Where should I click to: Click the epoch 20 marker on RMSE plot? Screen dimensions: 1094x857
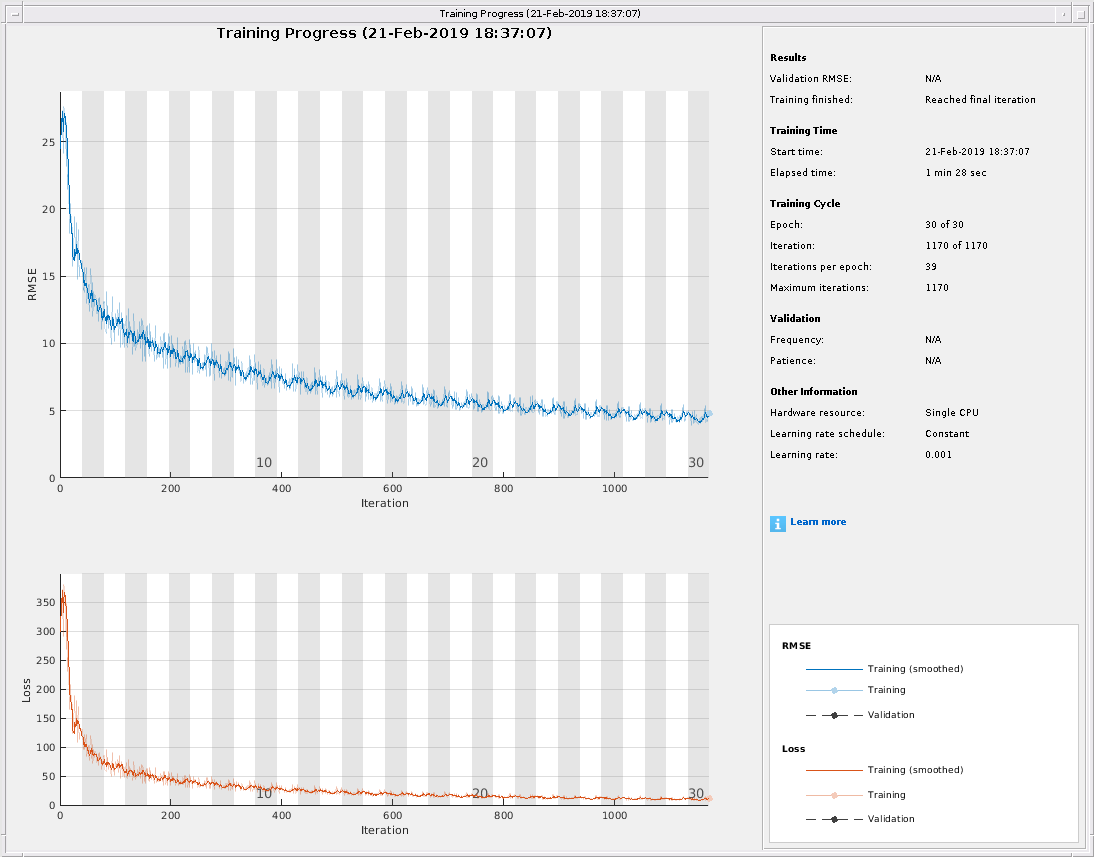click(x=480, y=463)
